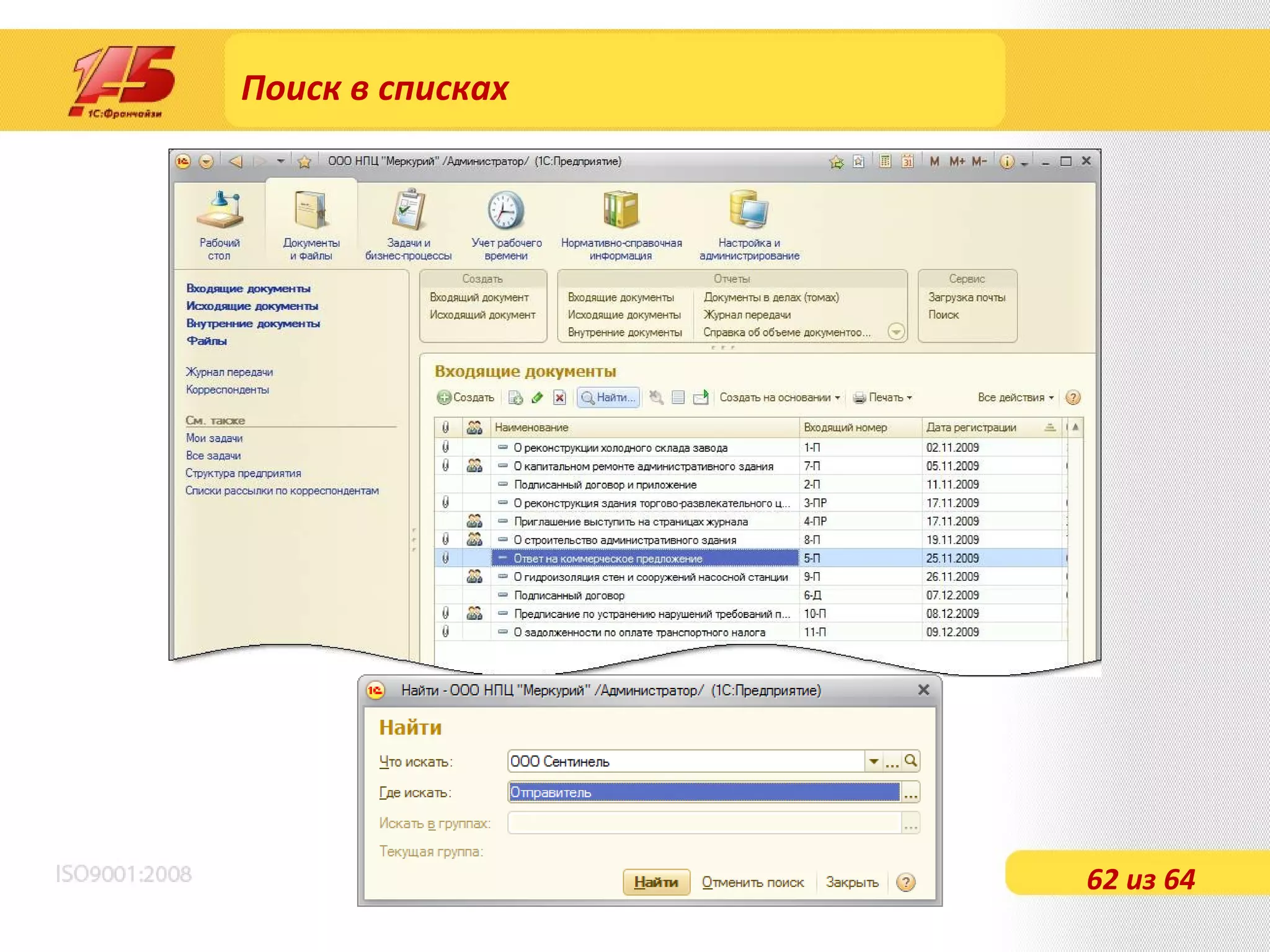Open Справка об объеме документооборота report
This screenshot has height=952, width=1270.
coord(786,332)
